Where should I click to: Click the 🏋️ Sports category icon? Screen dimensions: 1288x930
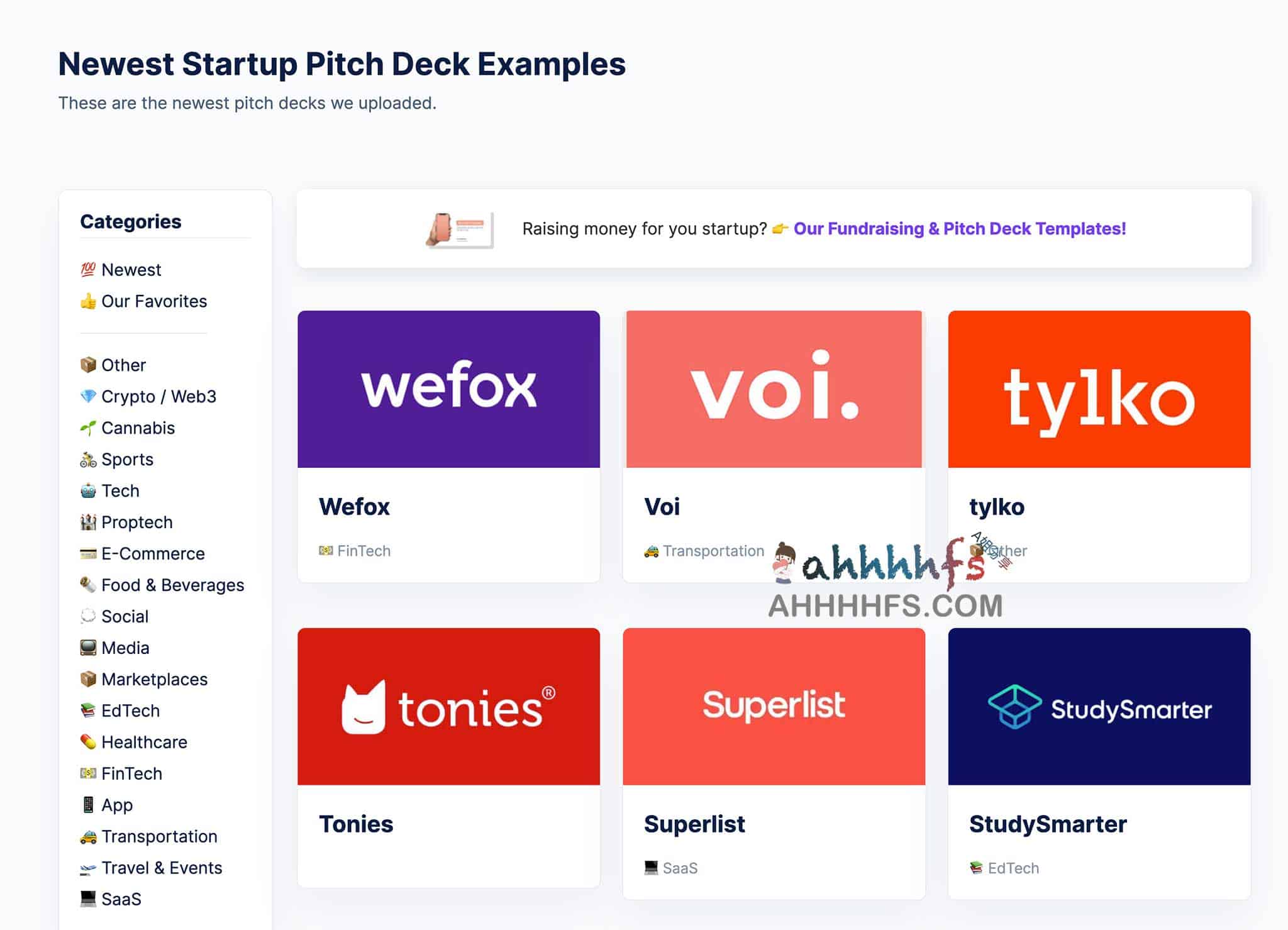click(x=89, y=459)
